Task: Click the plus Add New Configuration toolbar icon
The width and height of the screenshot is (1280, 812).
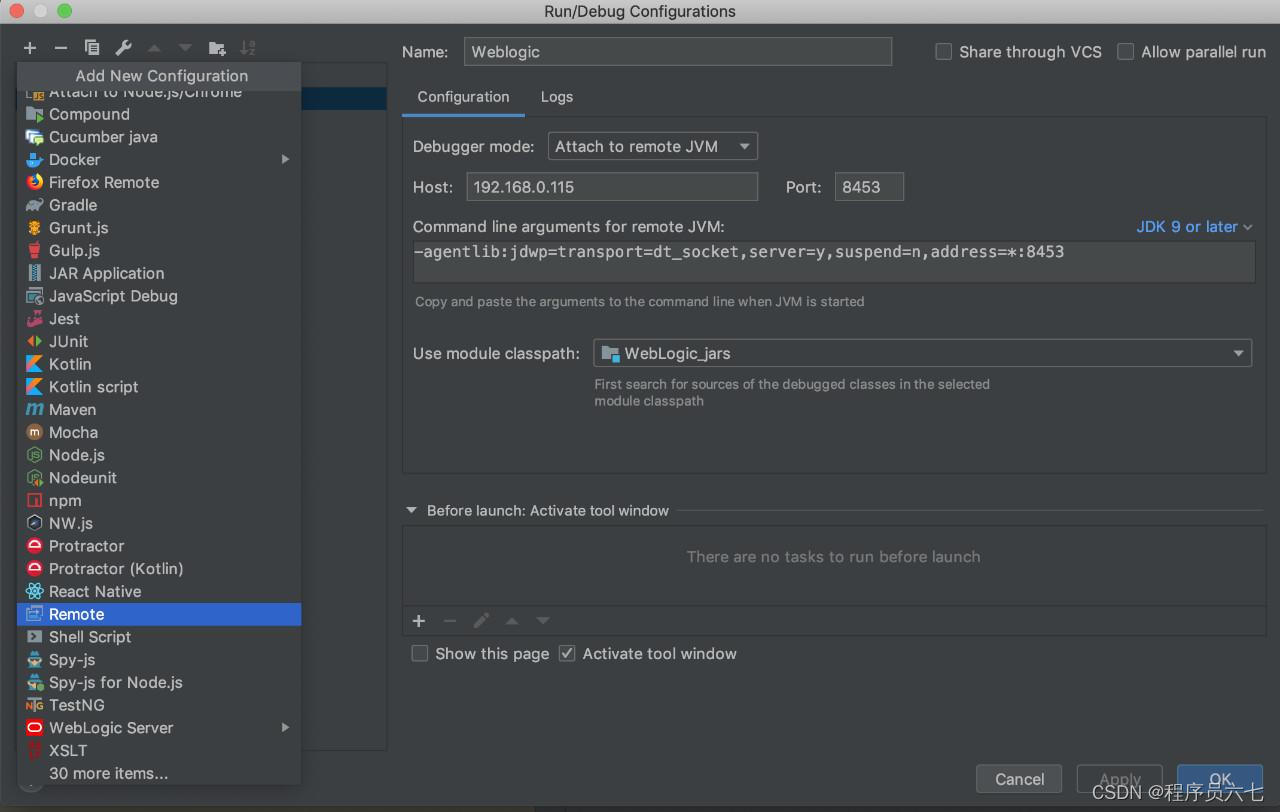Action: (x=30, y=48)
